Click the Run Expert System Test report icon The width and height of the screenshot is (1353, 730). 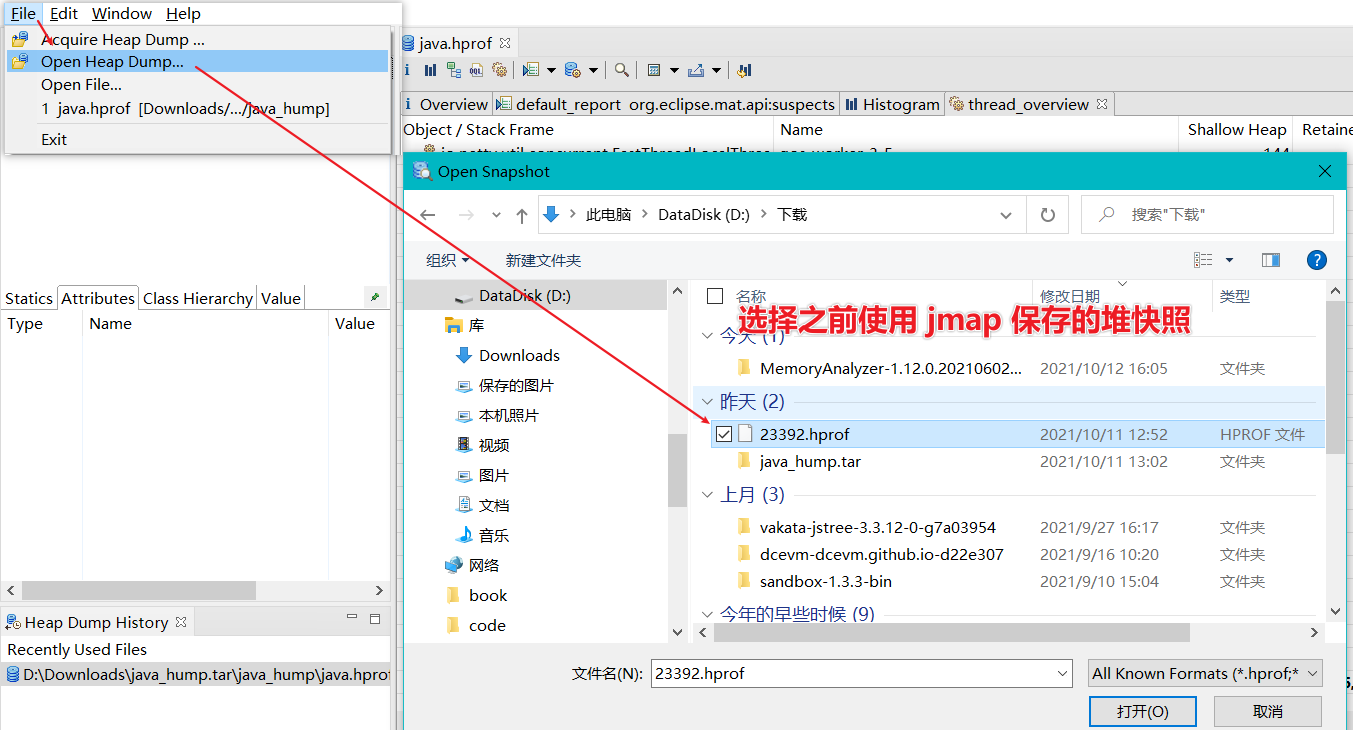pos(531,70)
